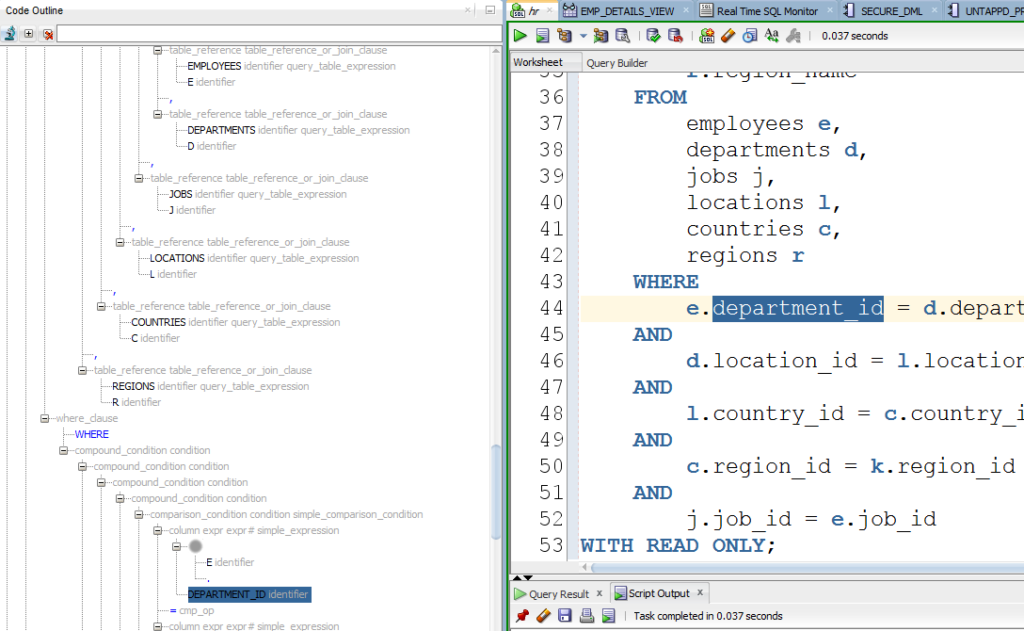Click the Unshared SQL Worksheet icon
Screen dimensions: 1024x631
[x=706, y=36]
